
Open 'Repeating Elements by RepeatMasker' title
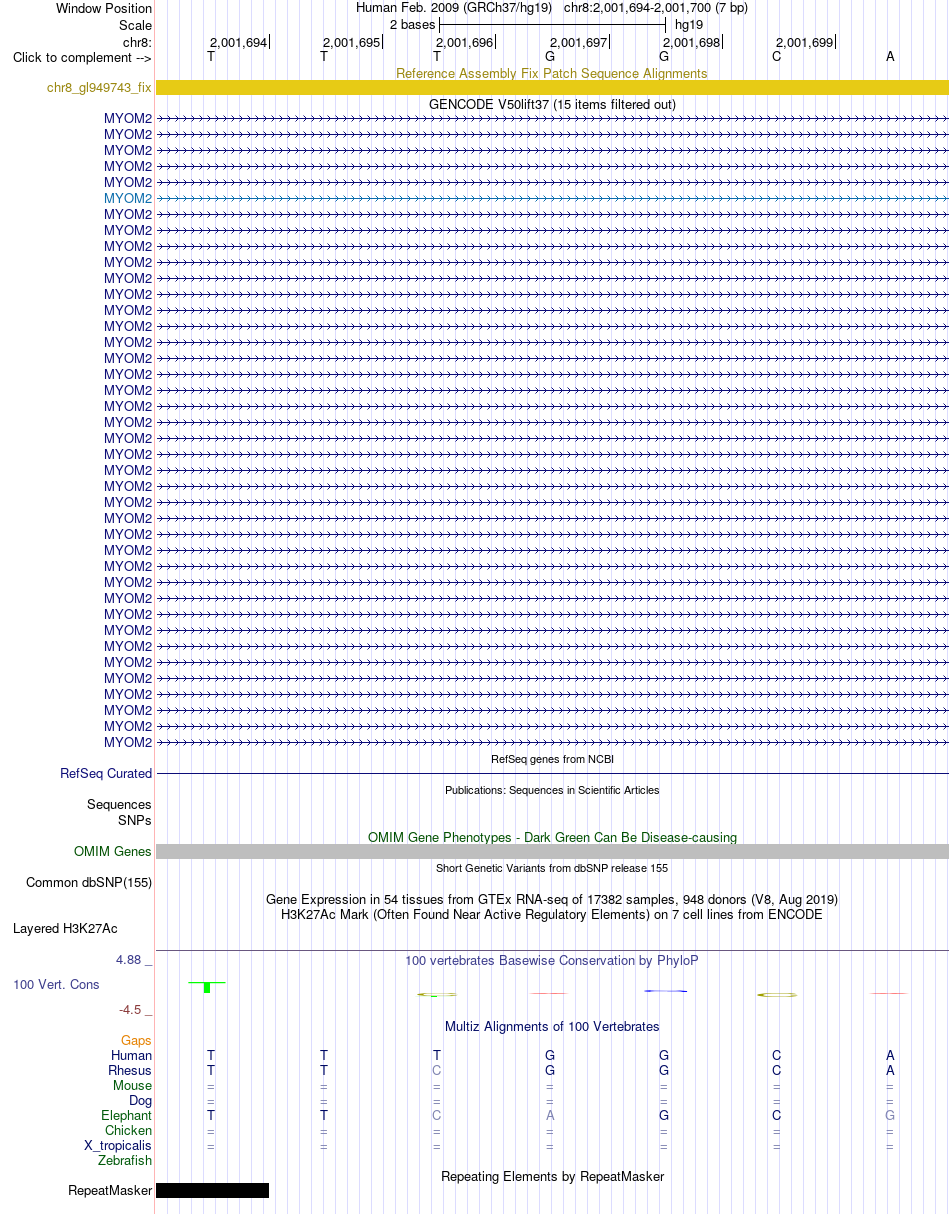coord(552,1176)
